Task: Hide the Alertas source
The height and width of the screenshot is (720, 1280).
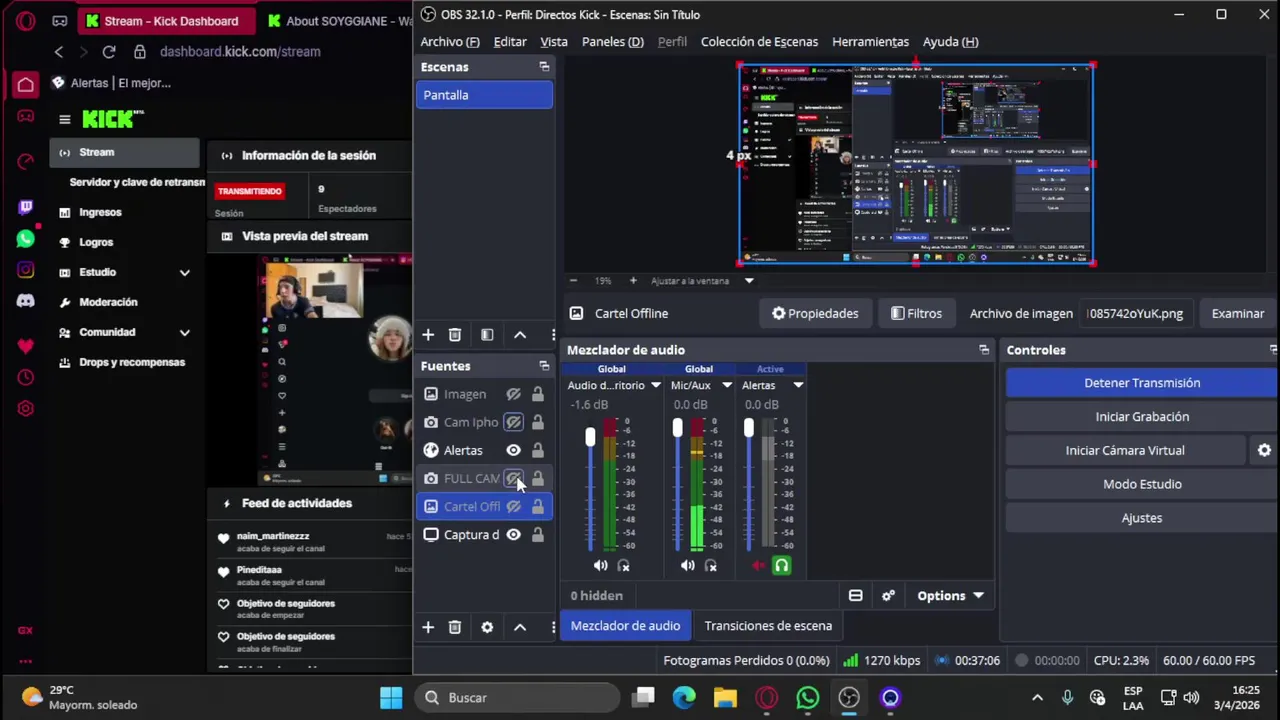Action: point(513,450)
